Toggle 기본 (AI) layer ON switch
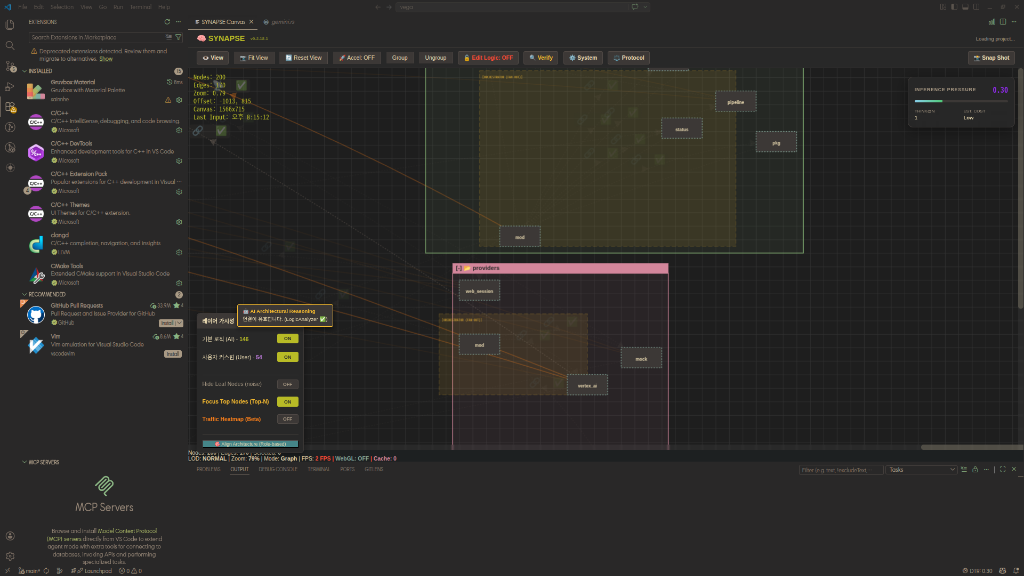This screenshot has width=1024, height=576. click(x=287, y=339)
